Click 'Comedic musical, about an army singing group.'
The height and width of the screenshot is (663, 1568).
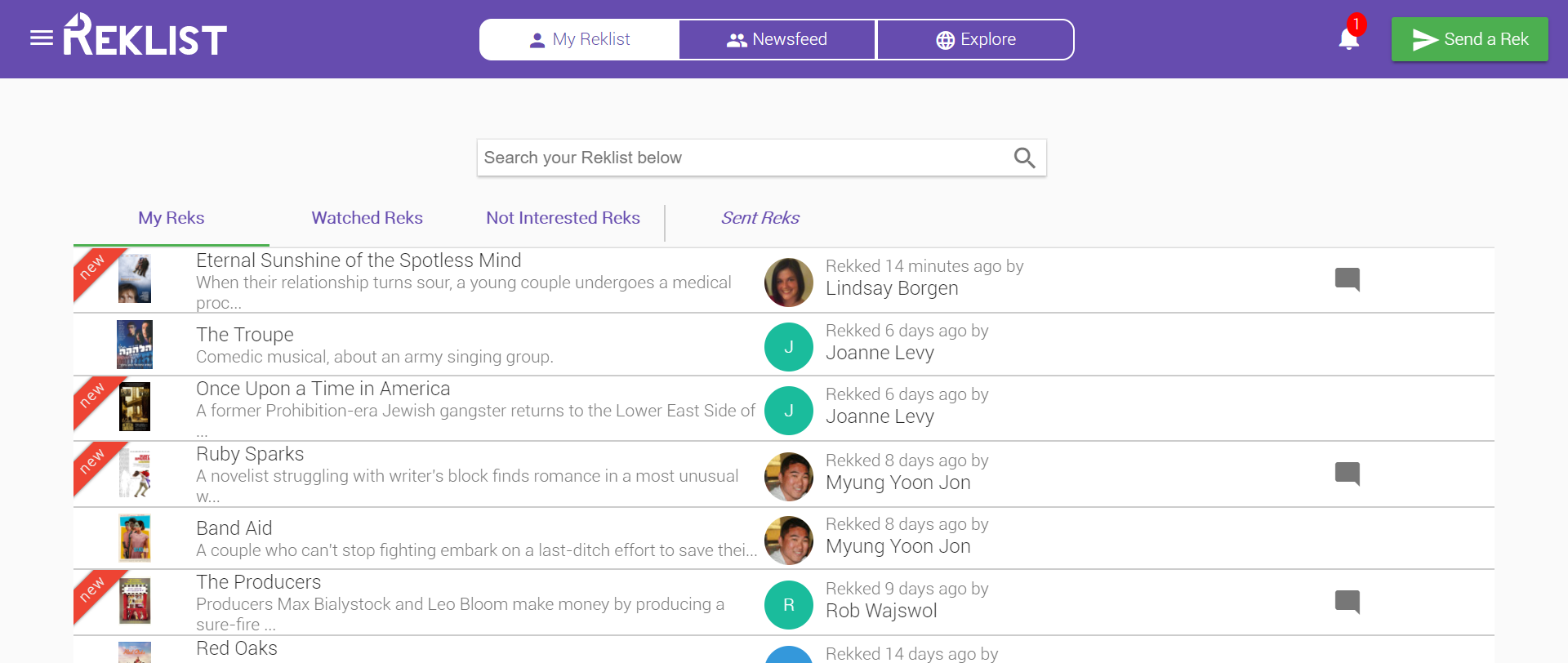(x=375, y=357)
